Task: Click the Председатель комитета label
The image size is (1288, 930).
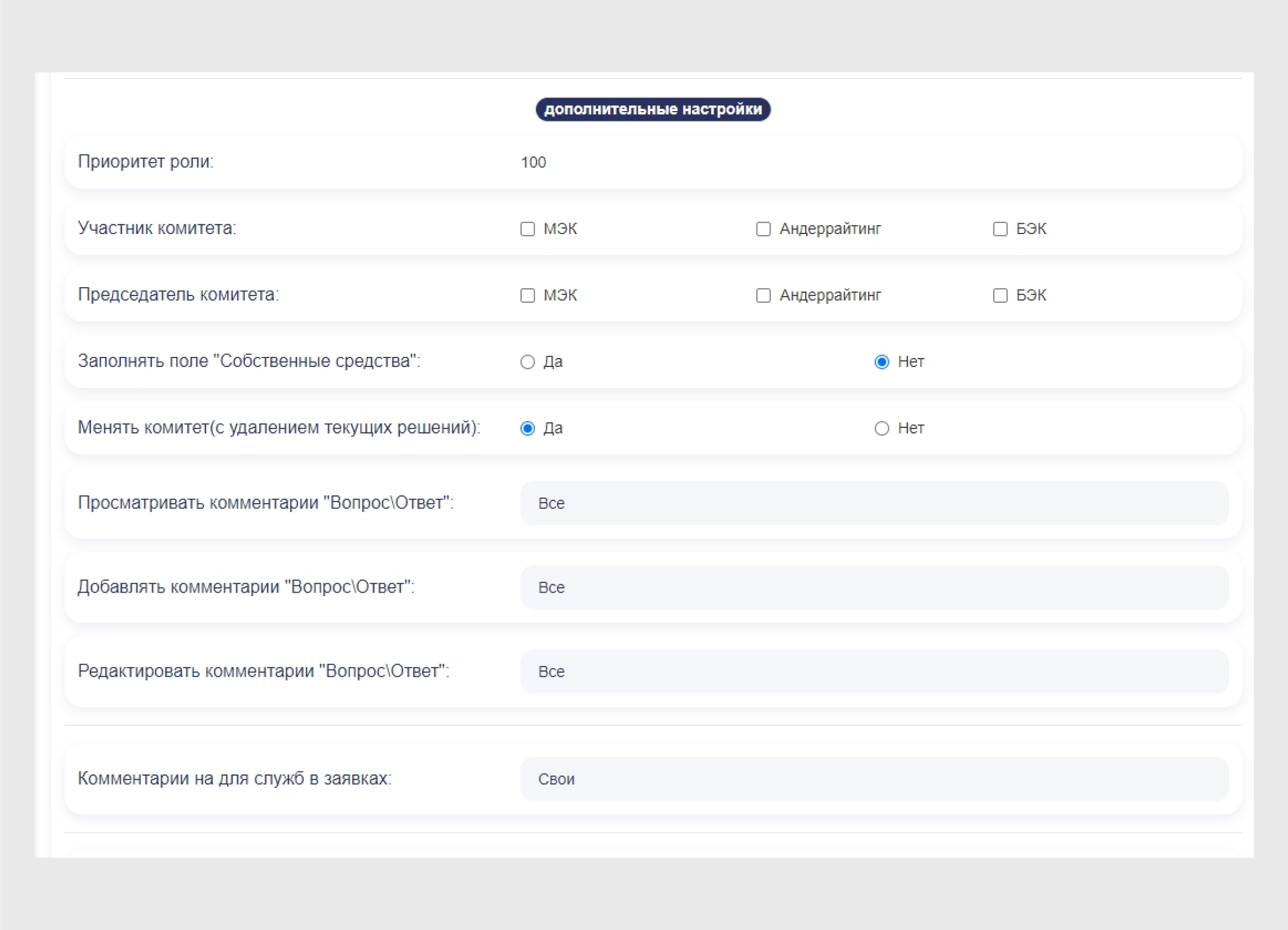Action: [178, 295]
